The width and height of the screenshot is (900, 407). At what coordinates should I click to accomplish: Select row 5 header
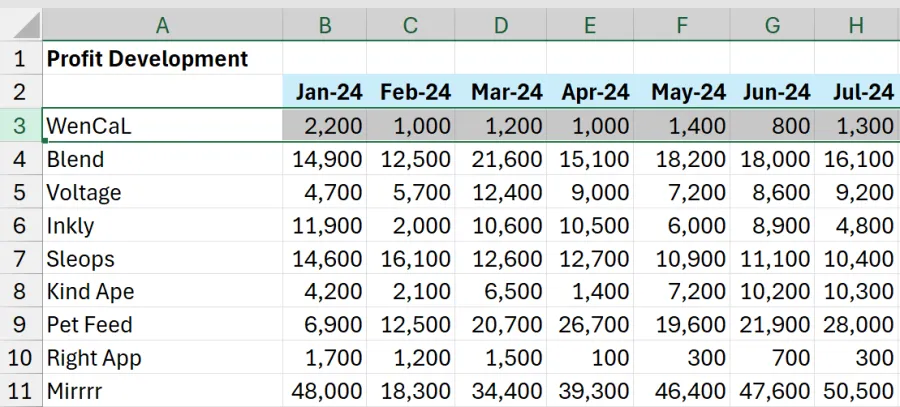(21, 192)
